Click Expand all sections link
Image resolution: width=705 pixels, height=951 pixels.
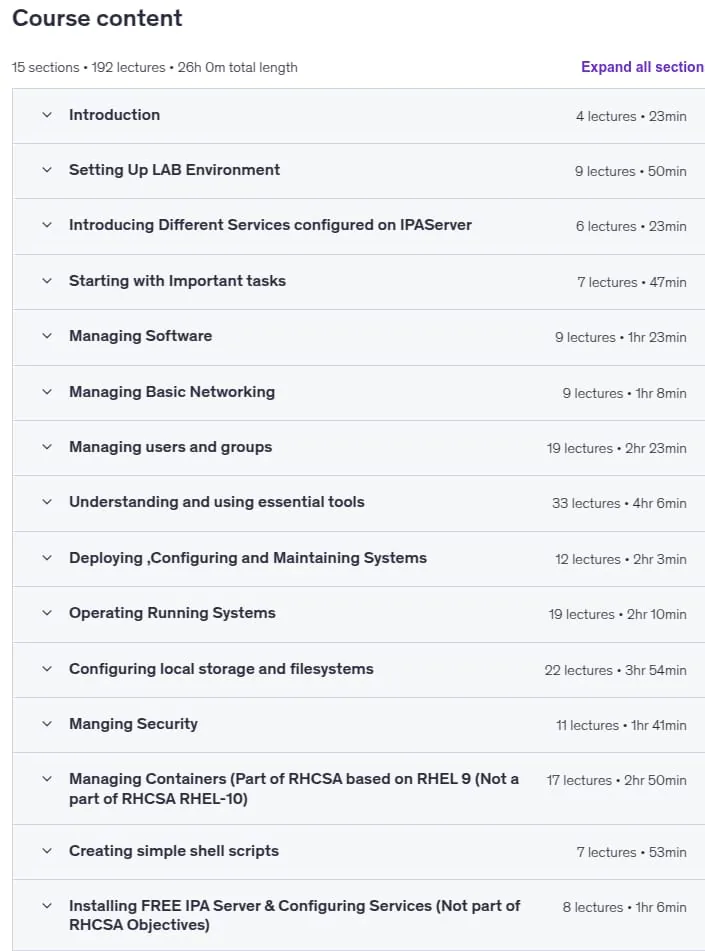tap(643, 67)
